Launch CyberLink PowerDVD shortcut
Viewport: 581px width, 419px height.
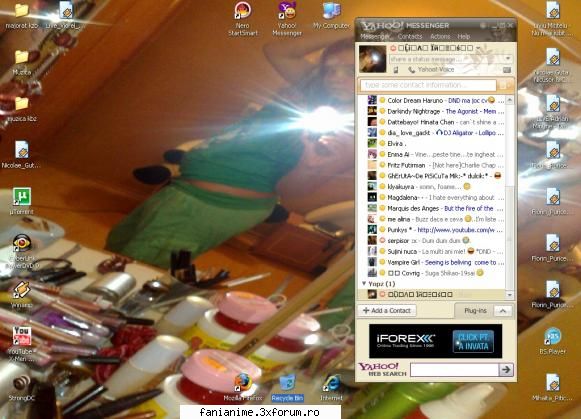point(22,251)
